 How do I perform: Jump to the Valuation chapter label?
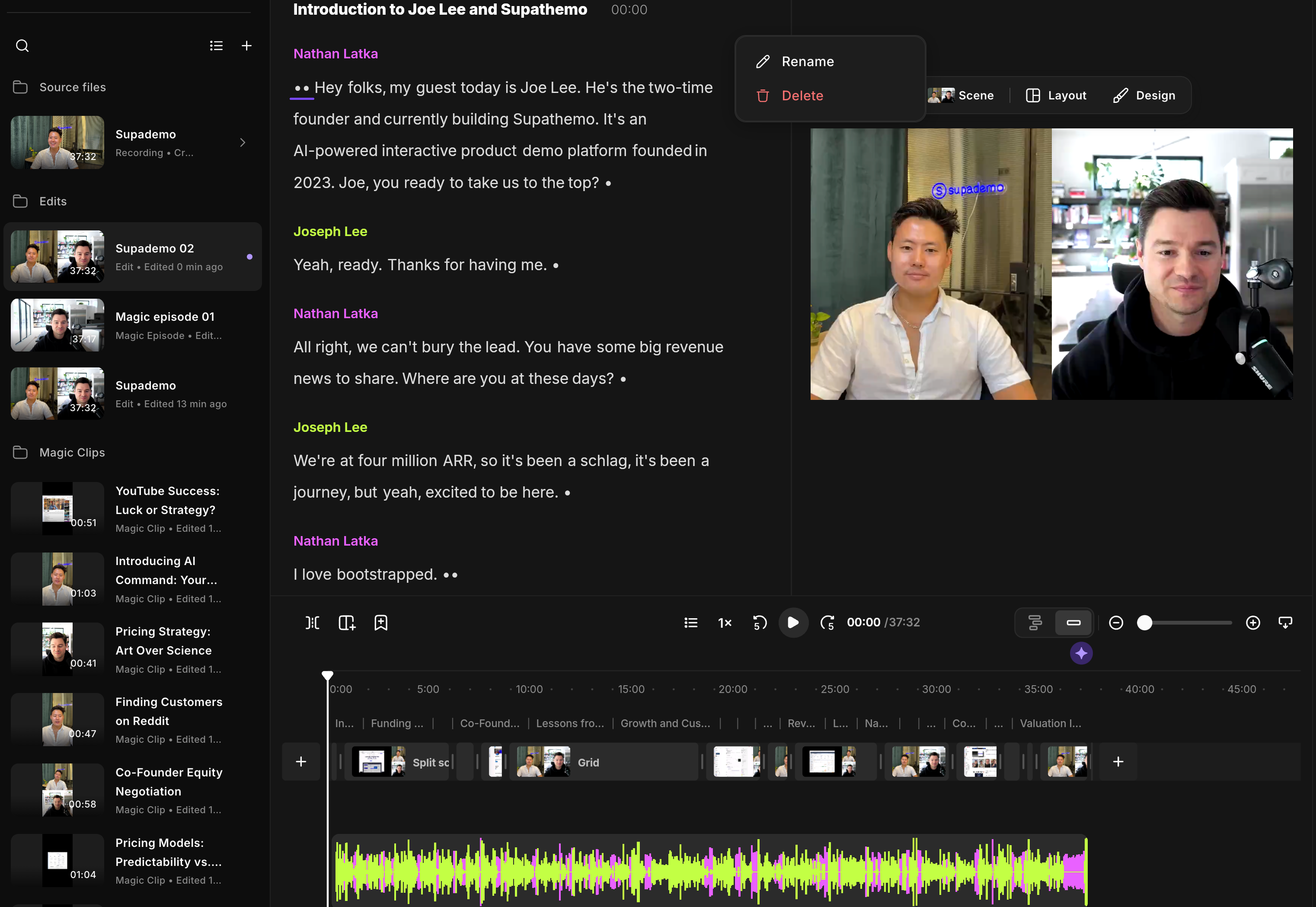(x=1050, y=723)
